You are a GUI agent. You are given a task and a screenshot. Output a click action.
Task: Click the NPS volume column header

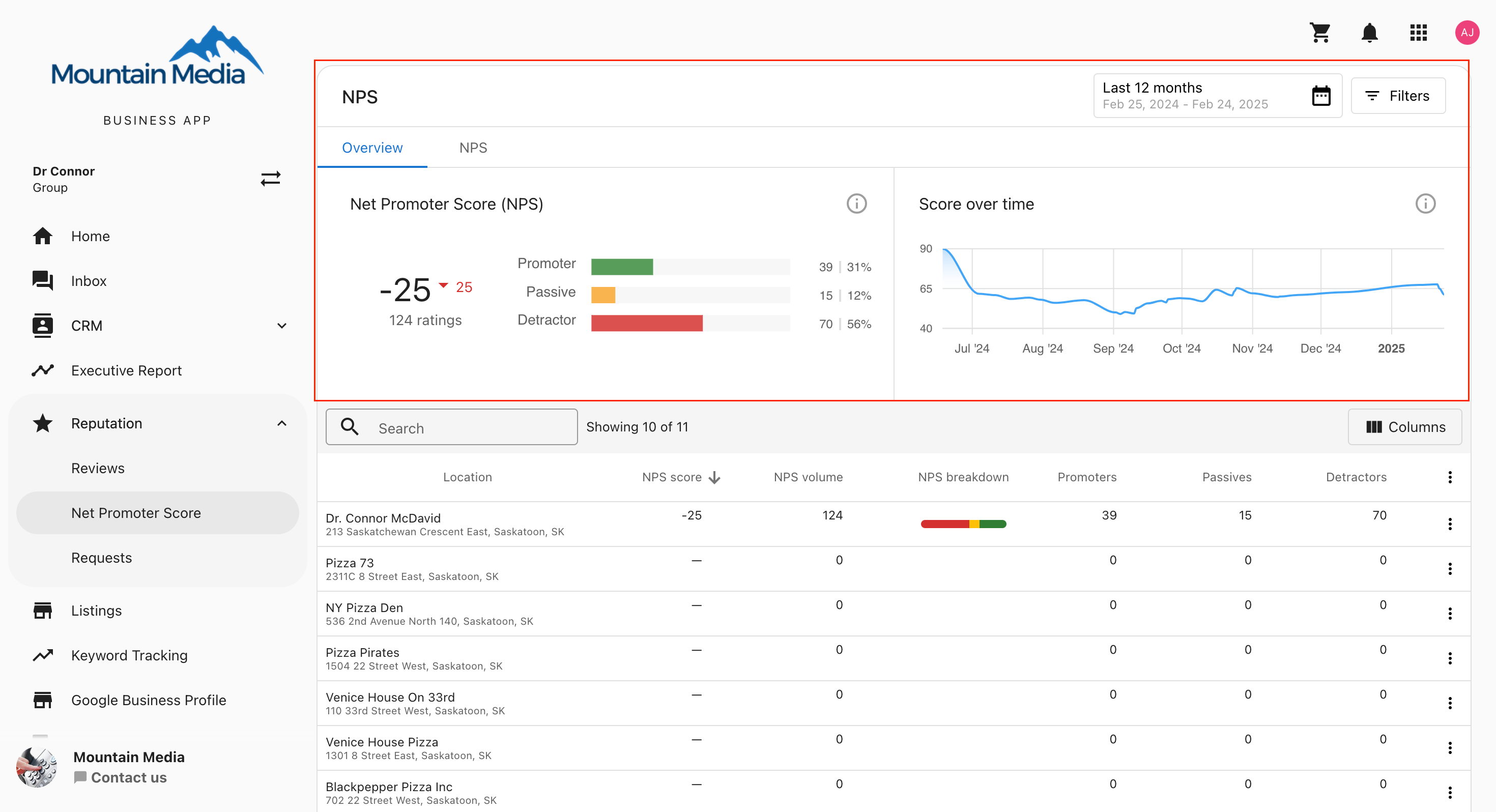808,477
